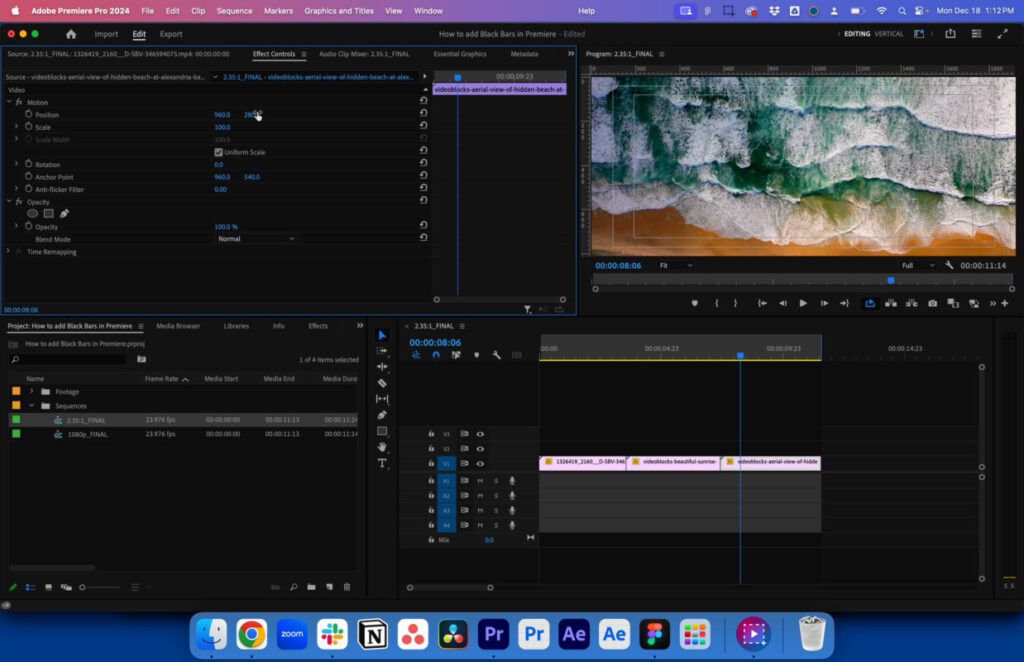The height and width of the screenshot is (662, 1024).
Task: Add marker in timeline panel
Action: coord(476,355)
